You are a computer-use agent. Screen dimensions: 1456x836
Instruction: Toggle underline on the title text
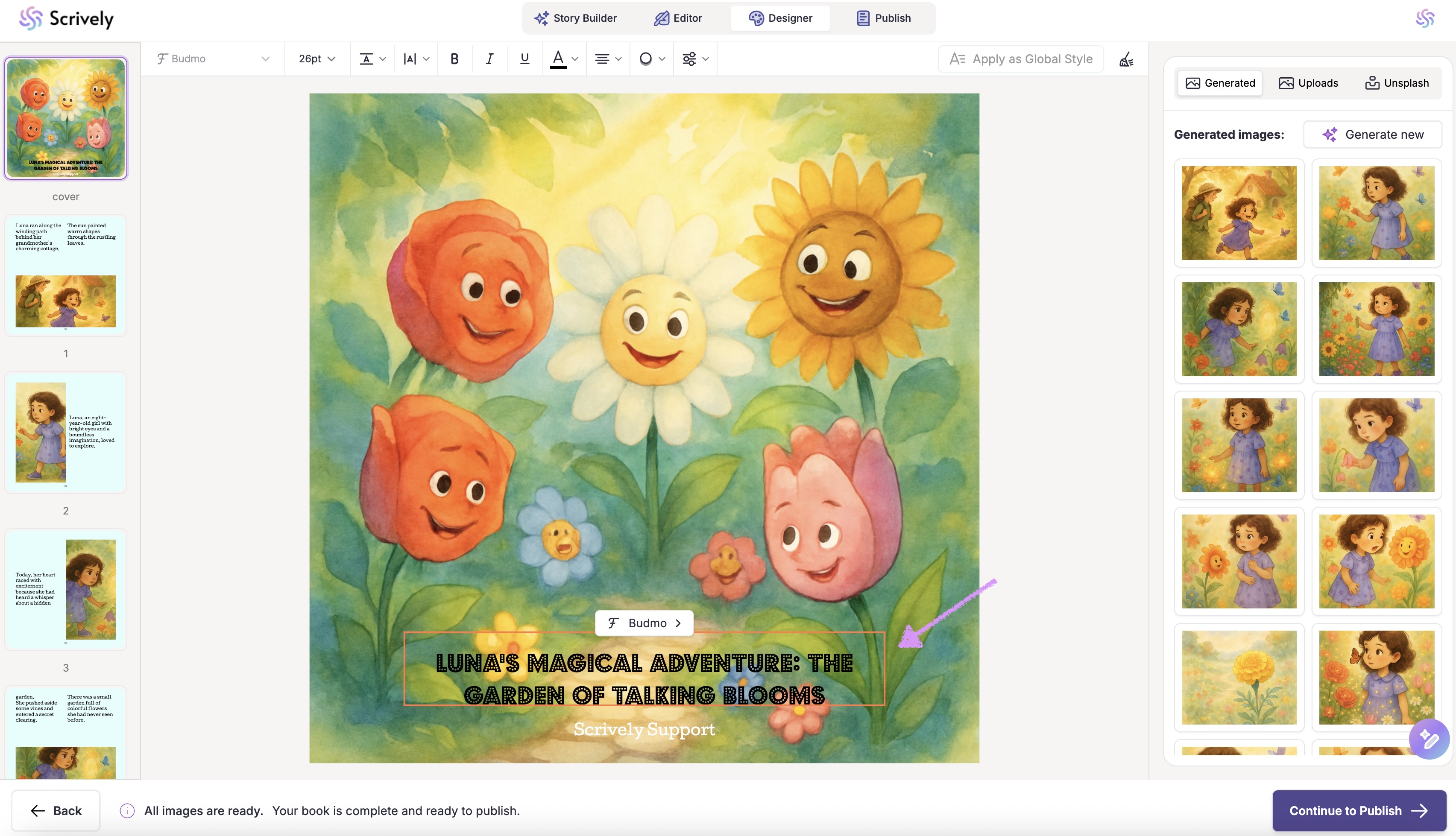point(524,58)
